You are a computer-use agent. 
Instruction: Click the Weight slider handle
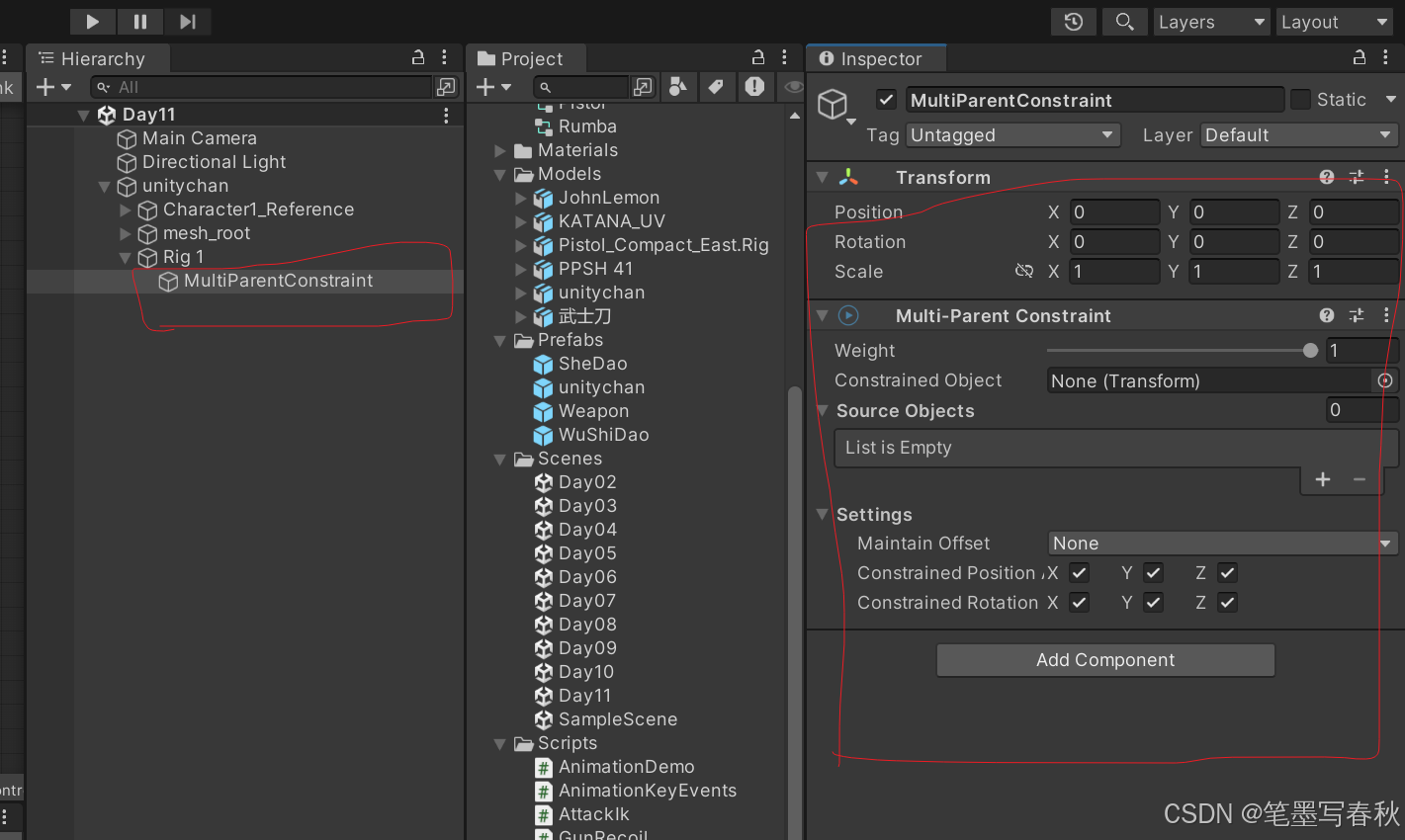1310,350
